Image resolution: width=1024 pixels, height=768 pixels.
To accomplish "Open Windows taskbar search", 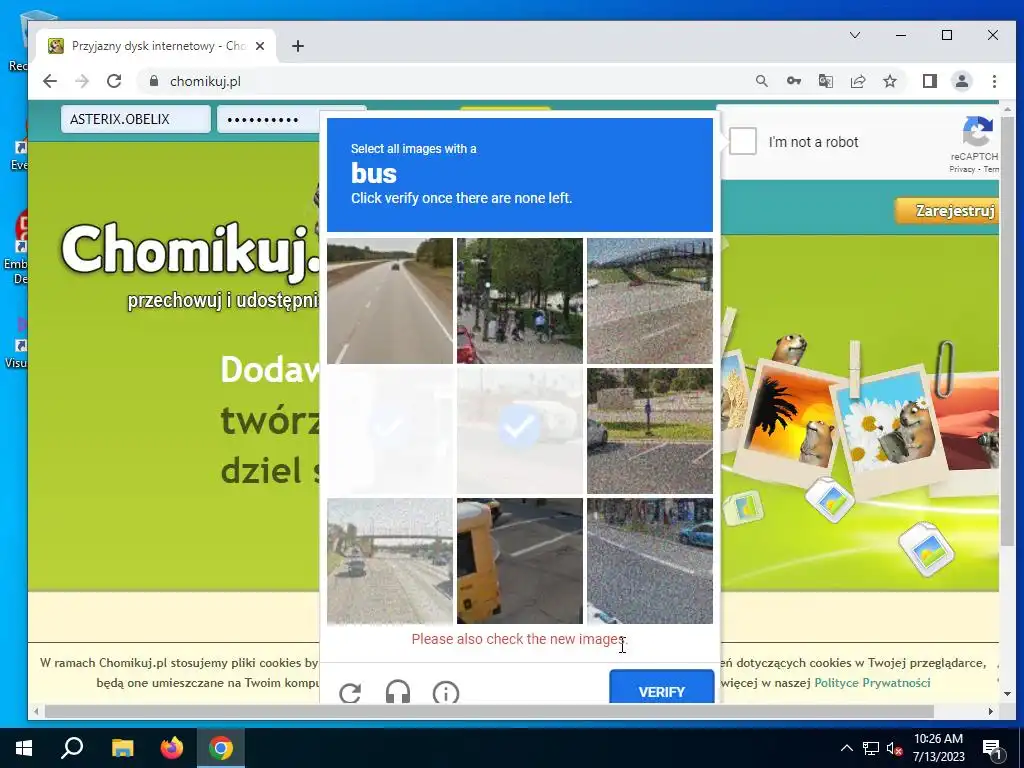I will (72, 748).
